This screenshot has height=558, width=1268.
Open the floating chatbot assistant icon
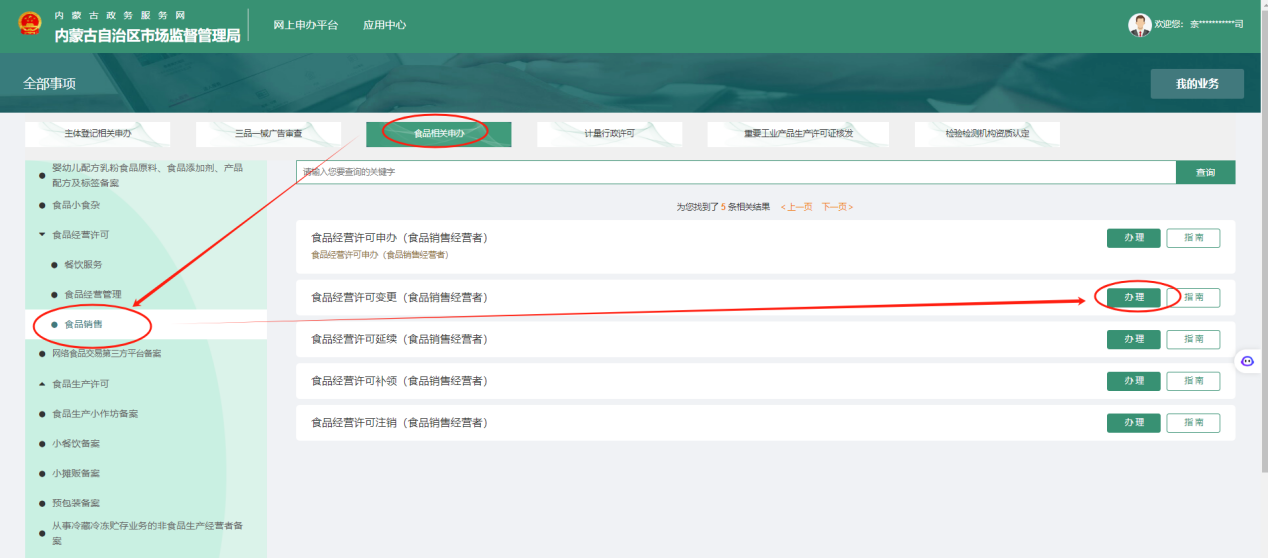(x=1247, y=361)
